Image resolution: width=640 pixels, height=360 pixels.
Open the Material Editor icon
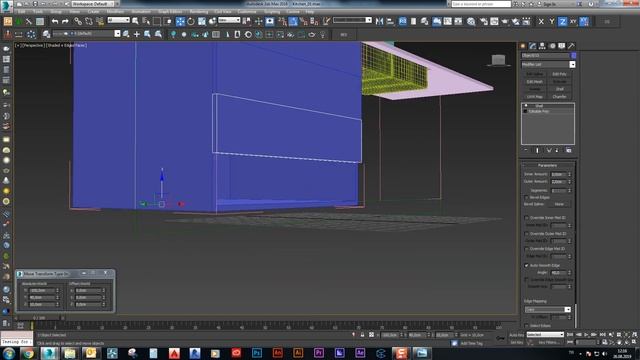471,21
